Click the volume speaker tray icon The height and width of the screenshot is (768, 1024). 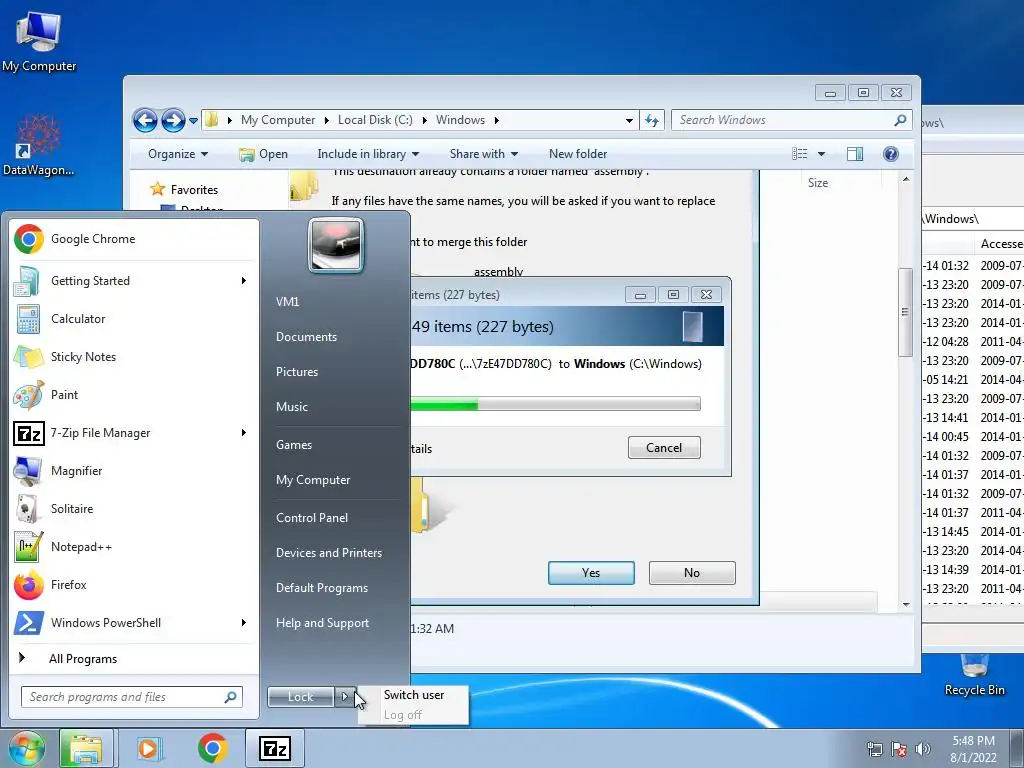pos(923,750)
